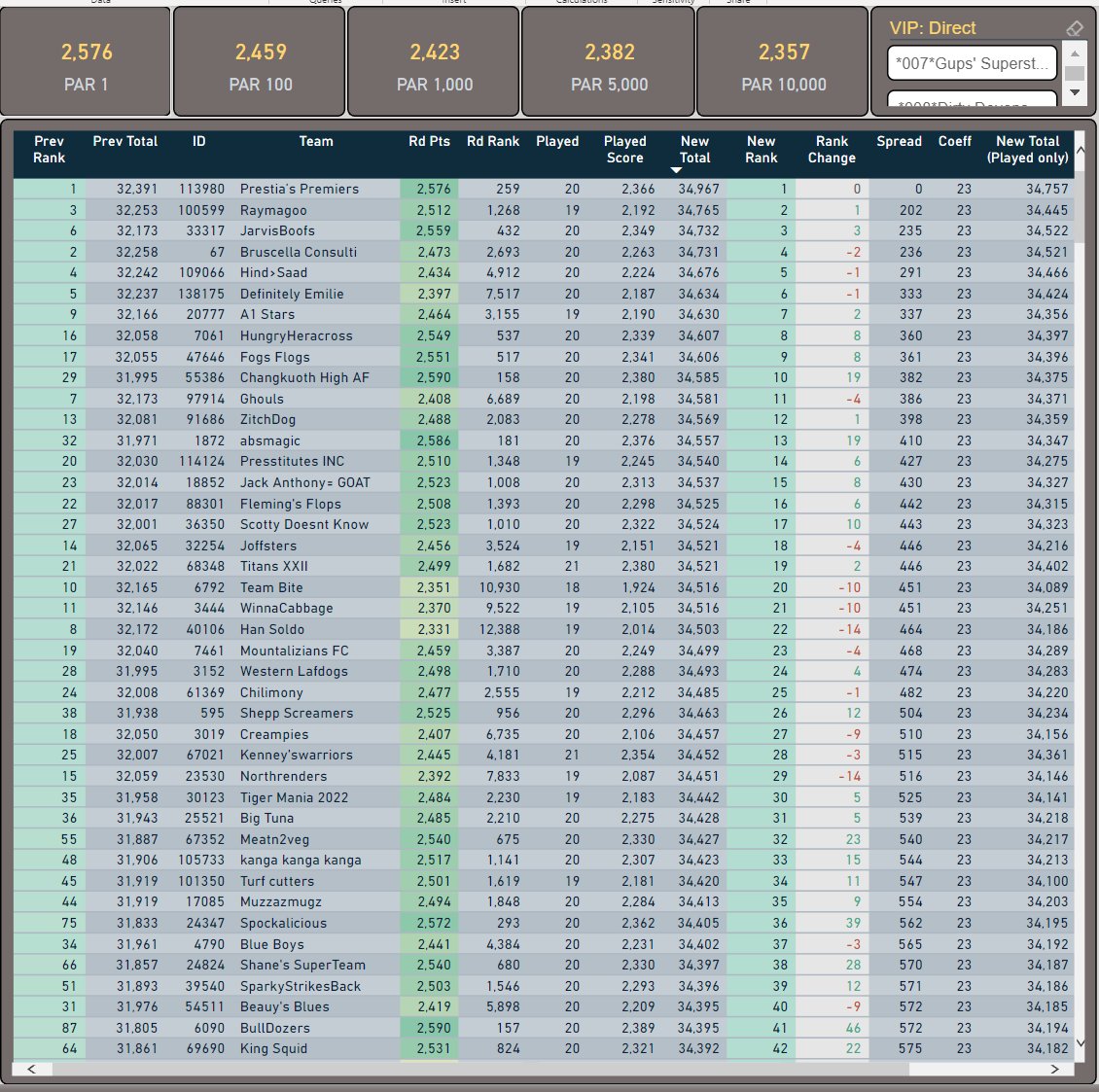Viewport: 1099px width, 1092px height.
Task: Select the PAR 1 card showing 2,576
Action: (x=86, y=61)
